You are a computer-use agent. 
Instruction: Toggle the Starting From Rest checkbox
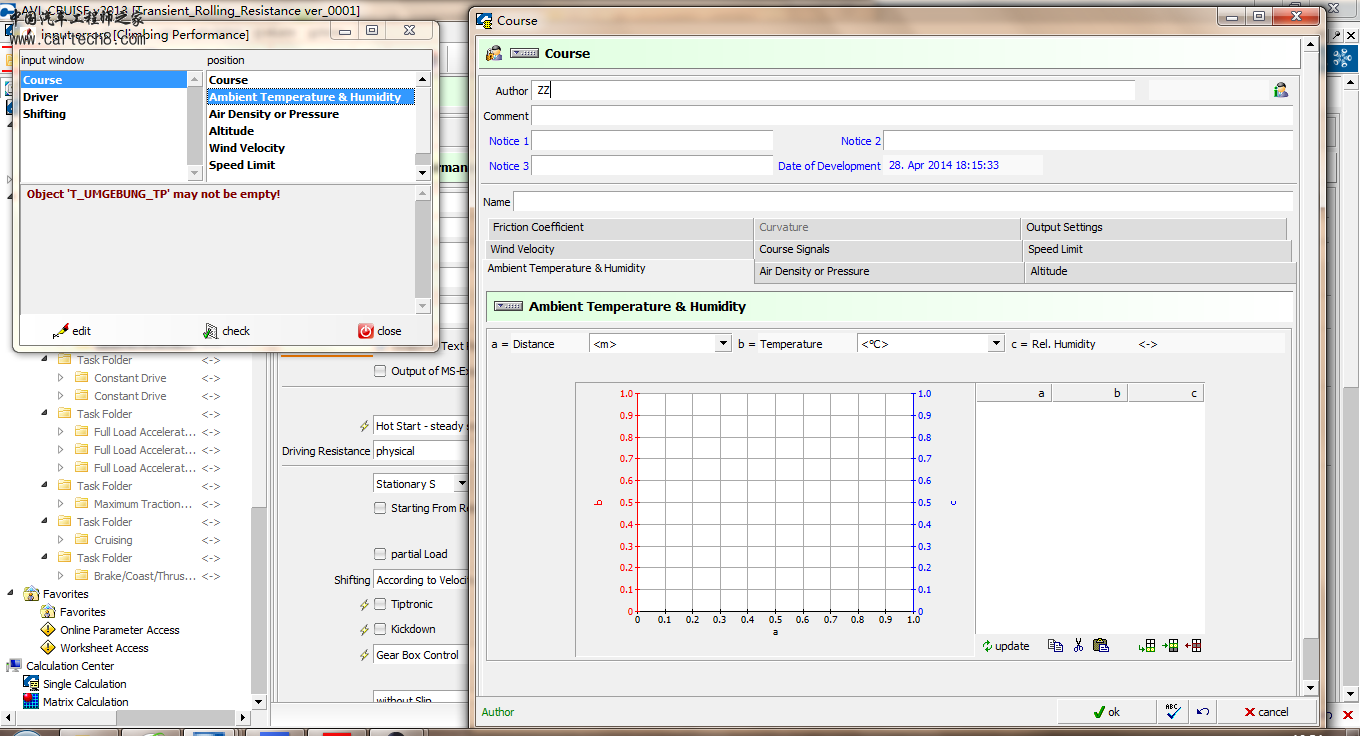coord(380,508)
